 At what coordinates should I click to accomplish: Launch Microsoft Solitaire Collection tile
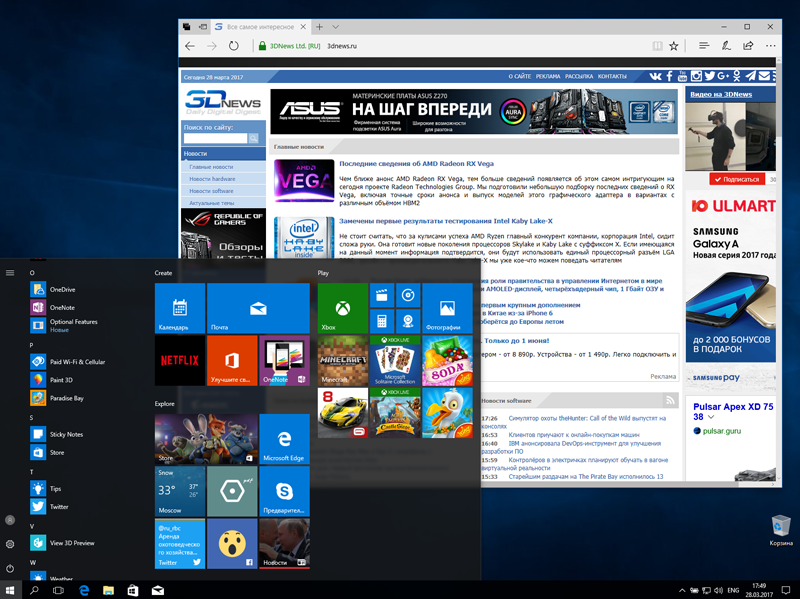pyautogui.click(x=395, y=360)
